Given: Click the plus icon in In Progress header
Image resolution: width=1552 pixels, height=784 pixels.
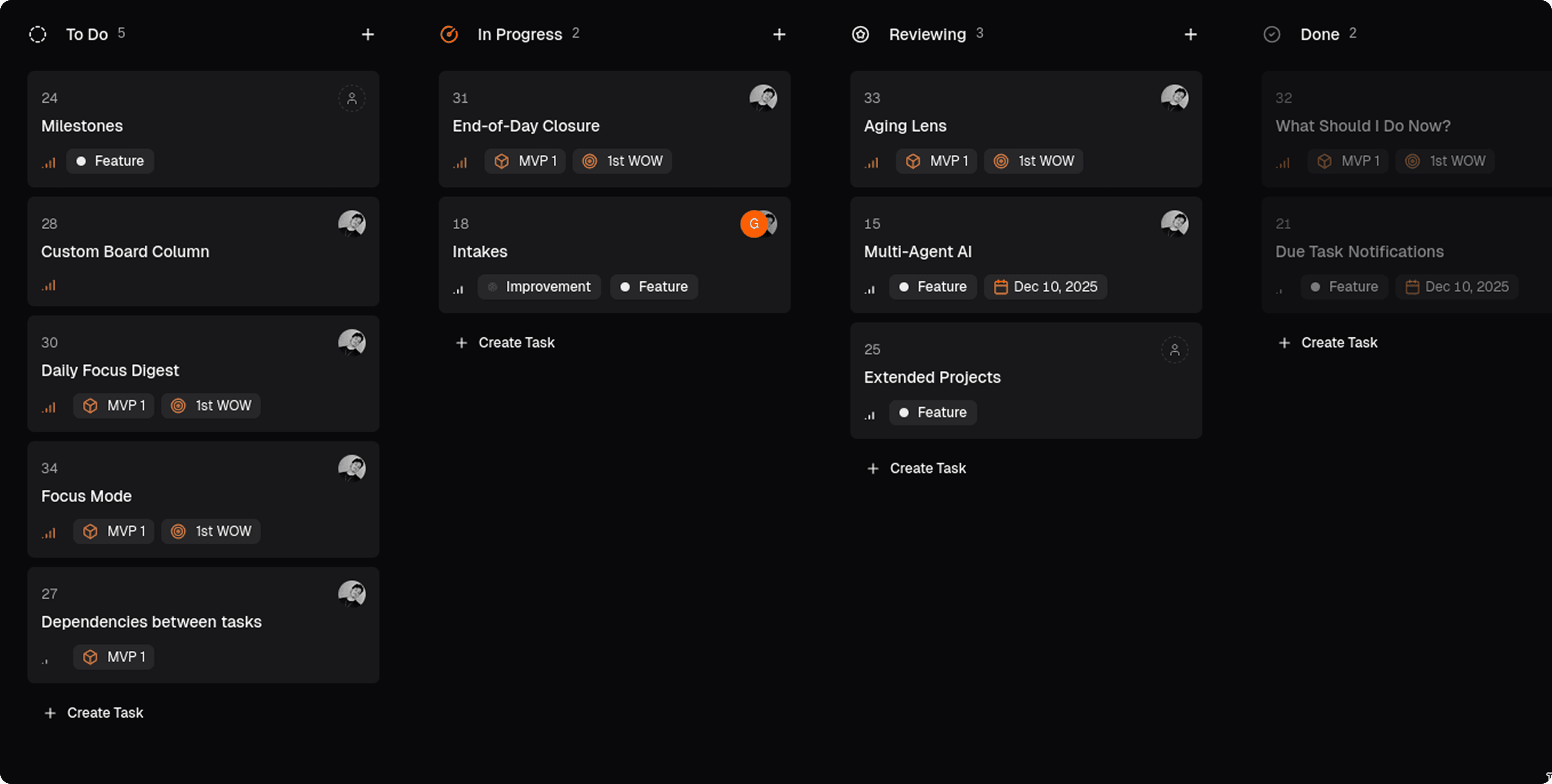Looking at the screenshot, I should (779, 34).
